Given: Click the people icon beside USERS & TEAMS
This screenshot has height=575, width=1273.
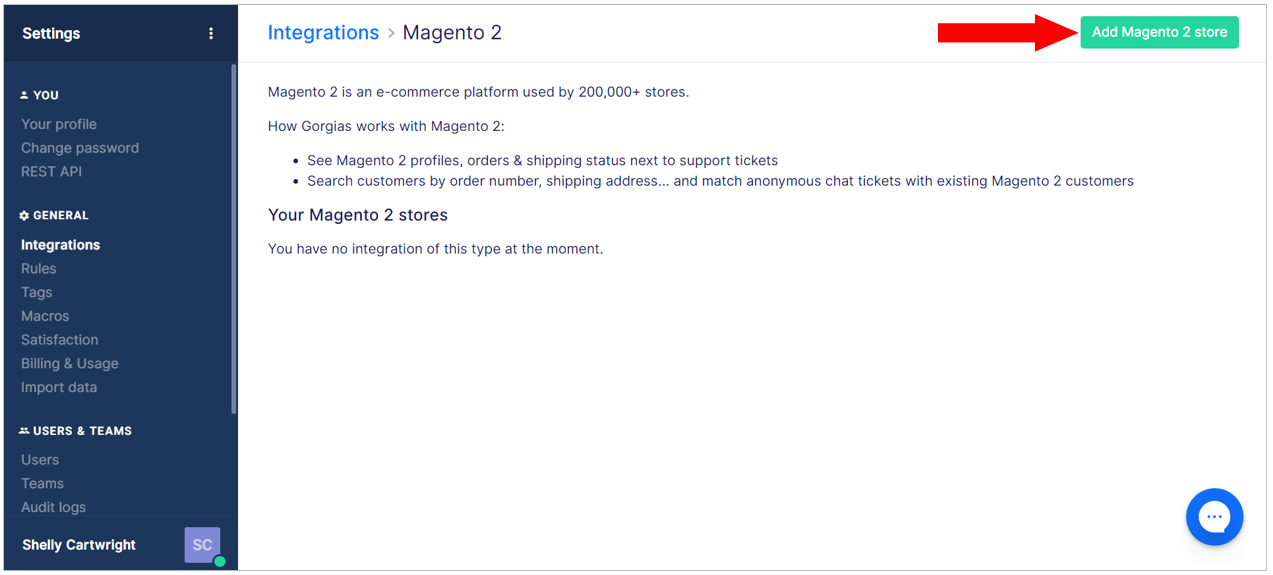Looking at the screenshot, I should (25, 431).
